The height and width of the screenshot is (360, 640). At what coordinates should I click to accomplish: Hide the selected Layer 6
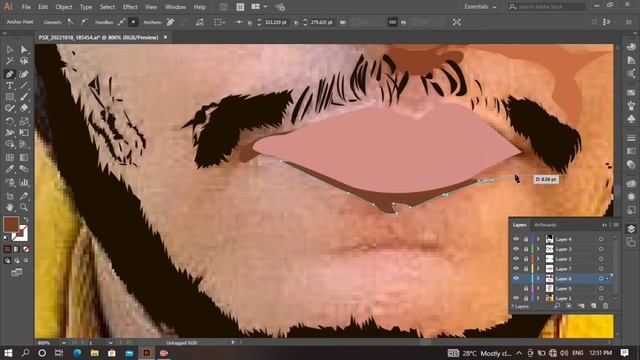[x=516, y=278]
